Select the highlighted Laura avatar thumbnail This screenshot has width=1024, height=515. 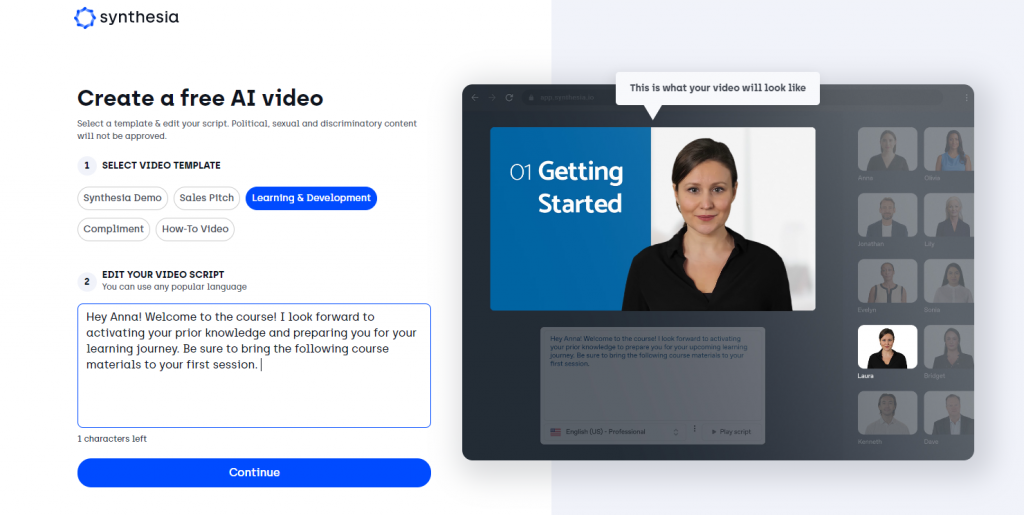tap(887, 347)
